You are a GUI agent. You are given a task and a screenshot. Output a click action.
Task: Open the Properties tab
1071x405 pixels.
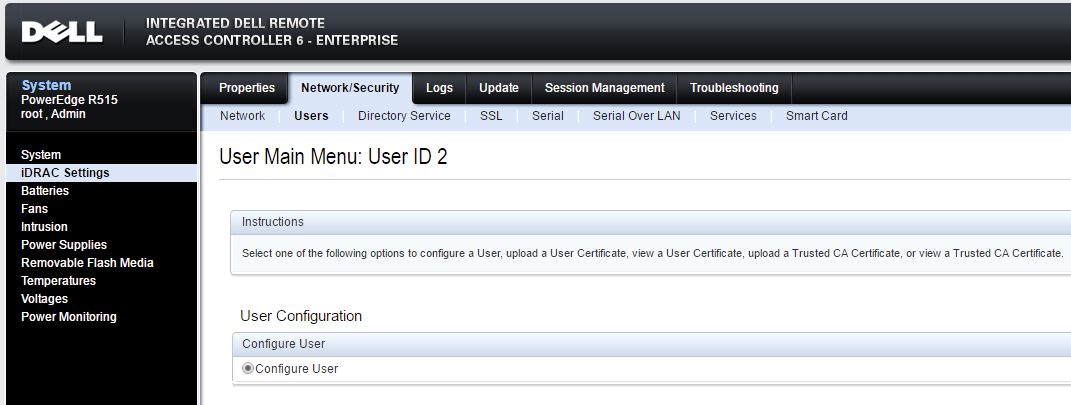[x=246, y=88]
